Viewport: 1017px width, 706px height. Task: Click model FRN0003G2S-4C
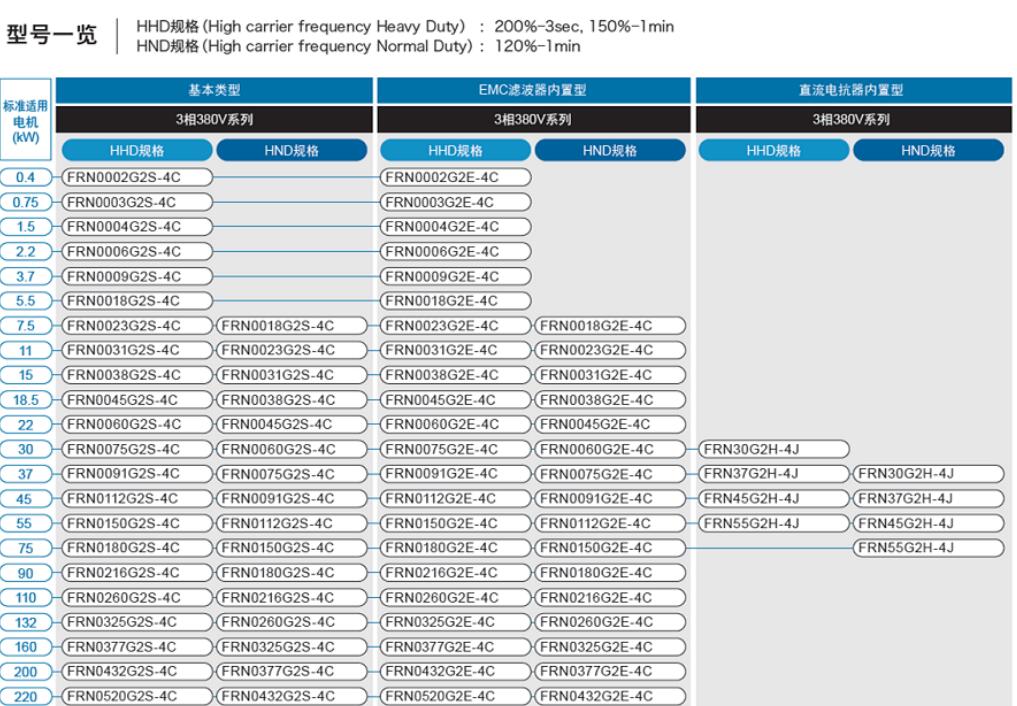tap(137, 202)
